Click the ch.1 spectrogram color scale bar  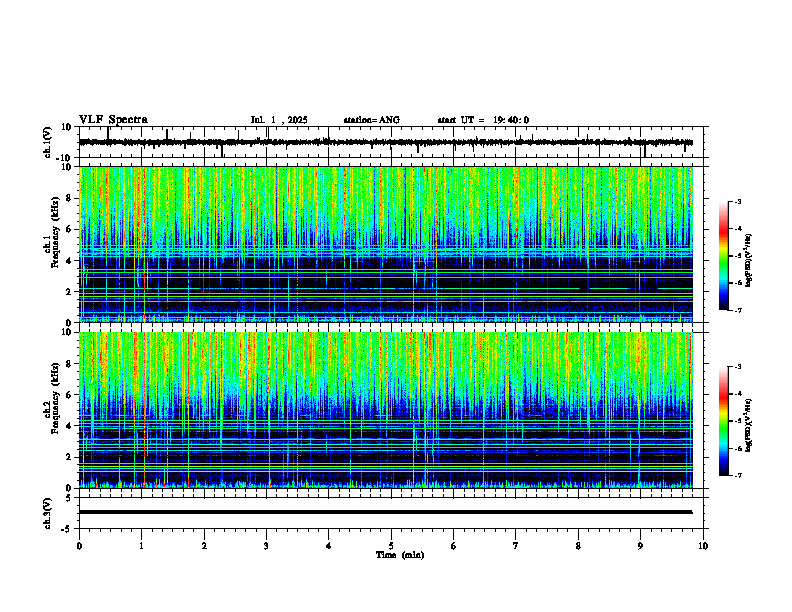pos(723,256)
